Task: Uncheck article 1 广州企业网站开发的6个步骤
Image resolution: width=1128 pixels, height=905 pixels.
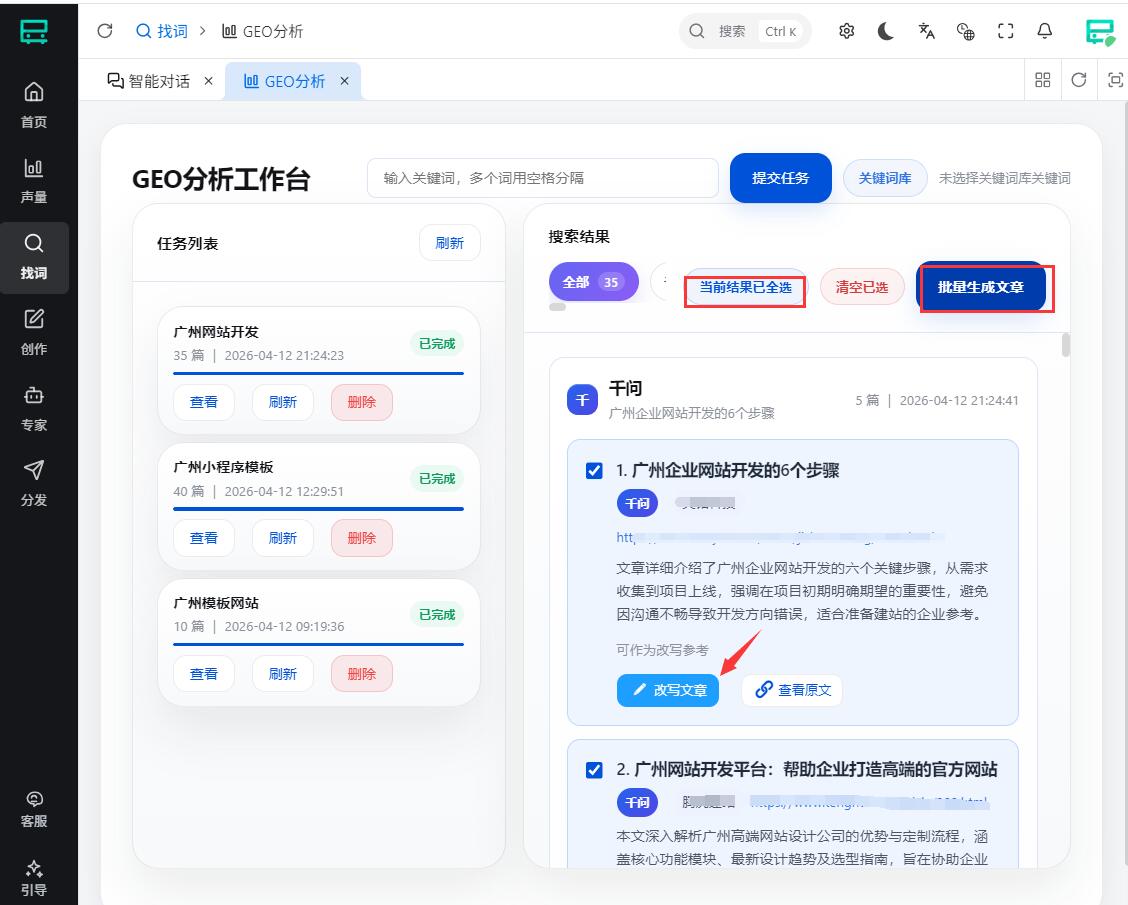Action: (594, 470)
